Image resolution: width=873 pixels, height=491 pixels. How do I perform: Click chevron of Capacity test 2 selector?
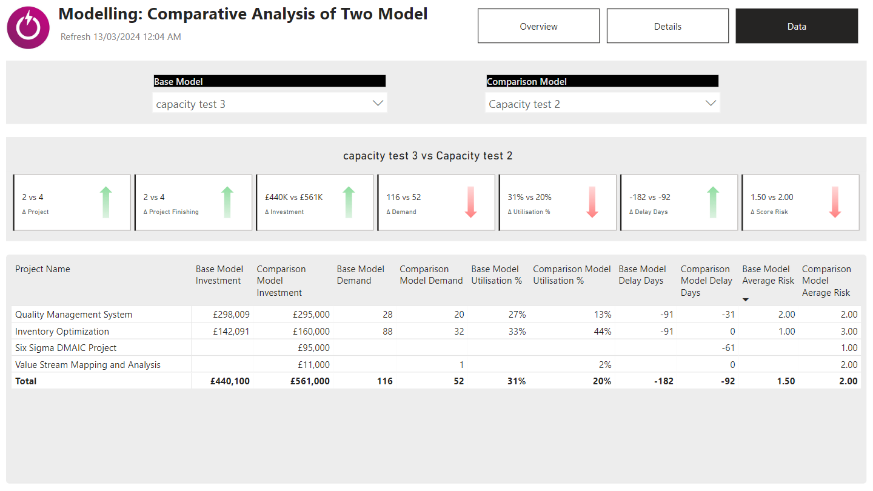click(710, 103)
